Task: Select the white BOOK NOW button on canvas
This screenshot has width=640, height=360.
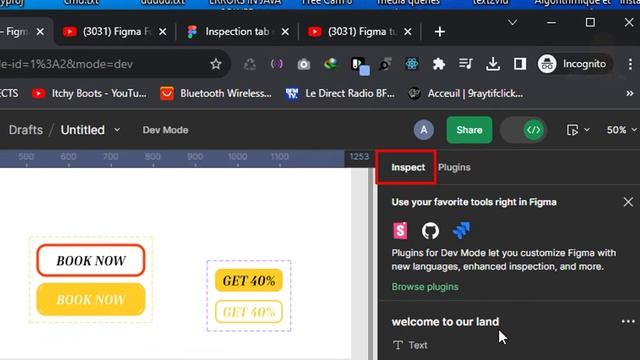Action: pos(91,260)
